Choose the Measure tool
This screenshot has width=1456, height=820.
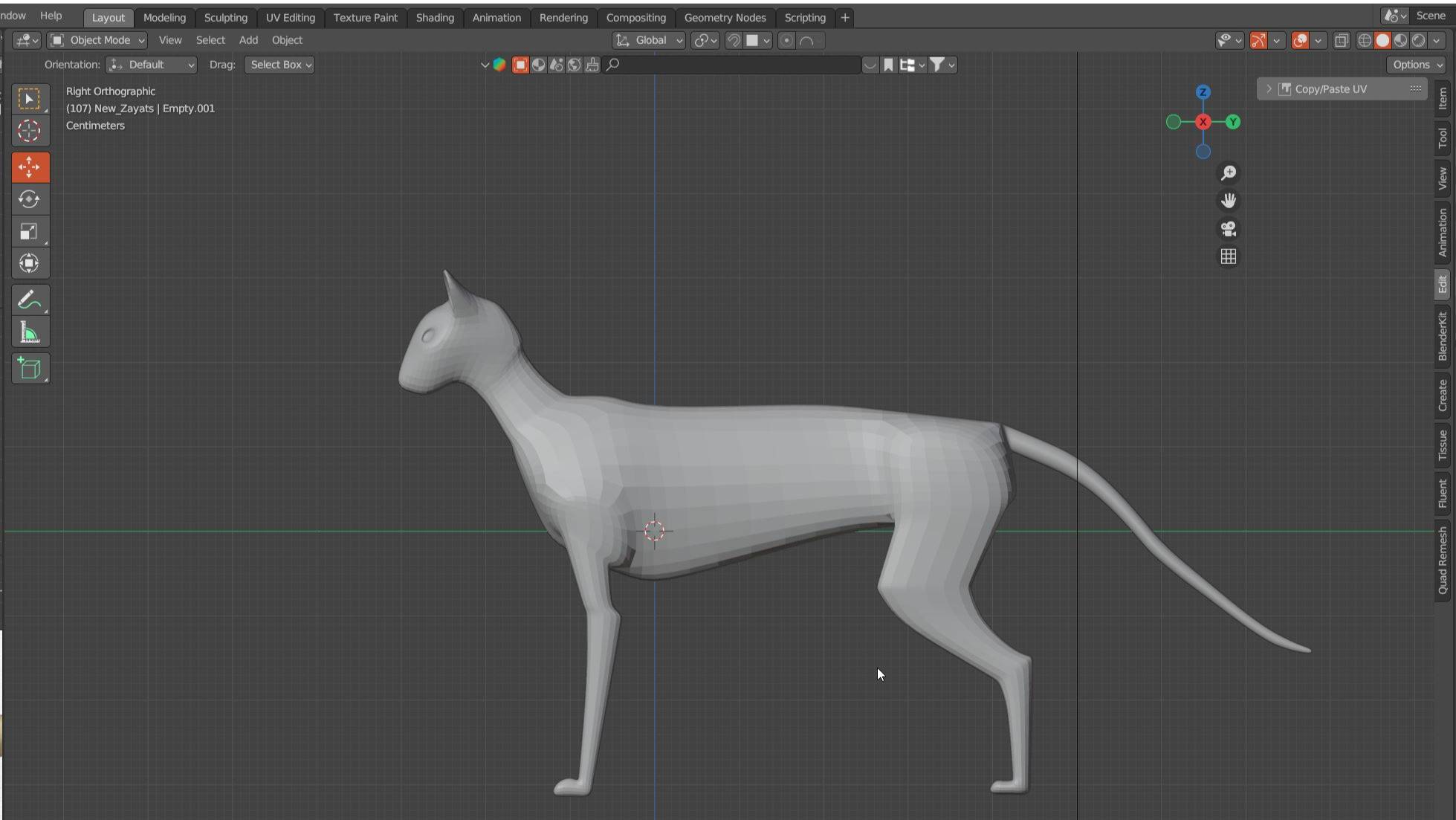pyautogui.click(x=30, y=332)
